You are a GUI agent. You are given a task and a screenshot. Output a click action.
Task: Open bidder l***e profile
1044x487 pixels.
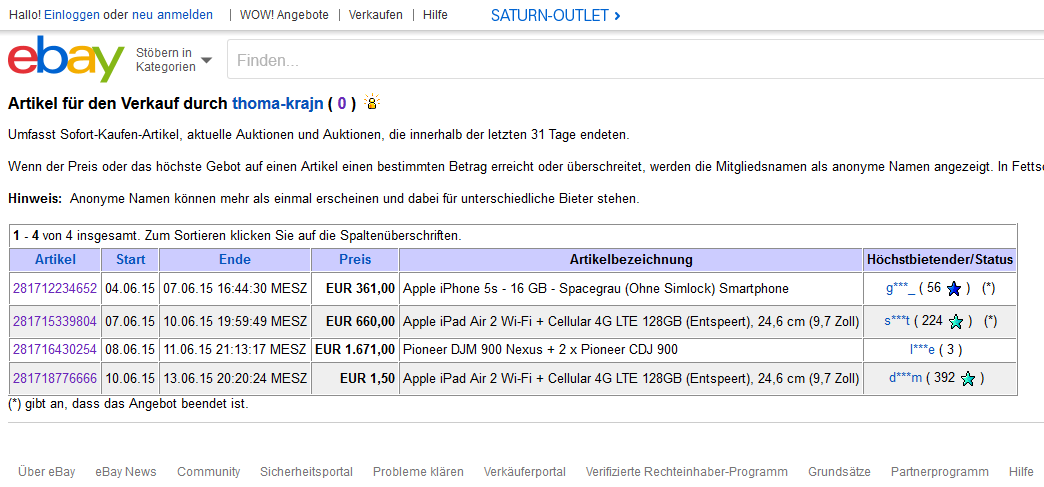click(922, 349)
